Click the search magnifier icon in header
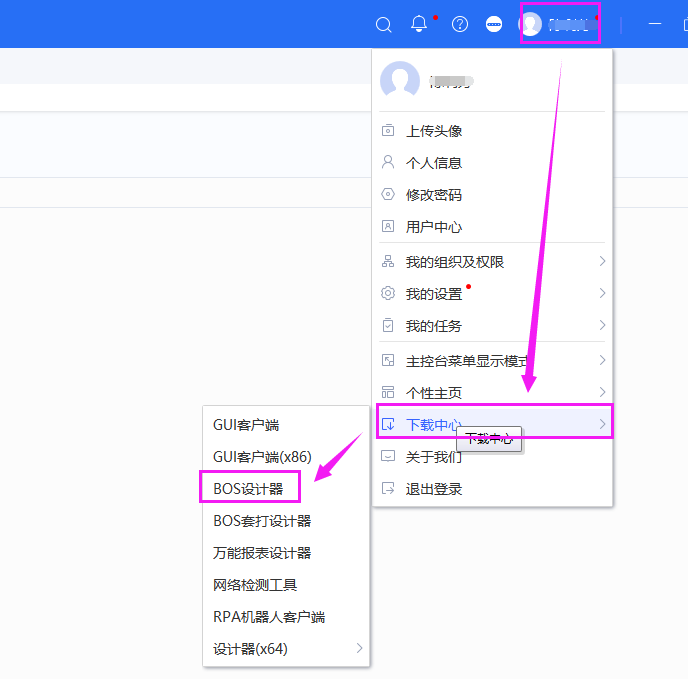The width and height of the screenshot is (688, 679). (x=383, y=25)
